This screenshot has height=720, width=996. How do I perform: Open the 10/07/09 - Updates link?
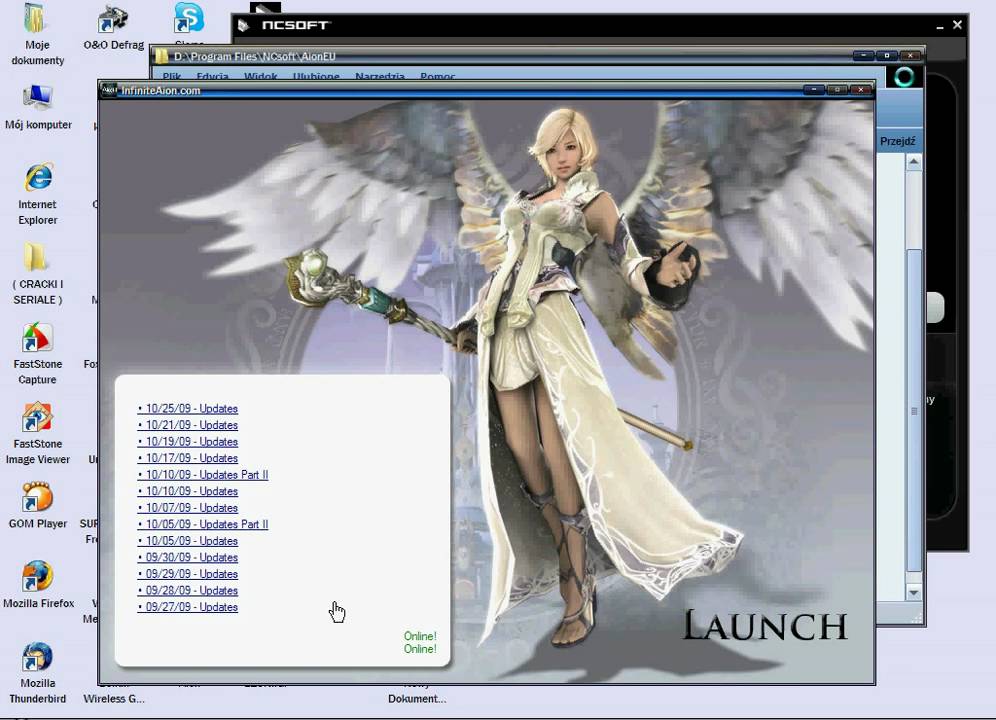point(187,508)
